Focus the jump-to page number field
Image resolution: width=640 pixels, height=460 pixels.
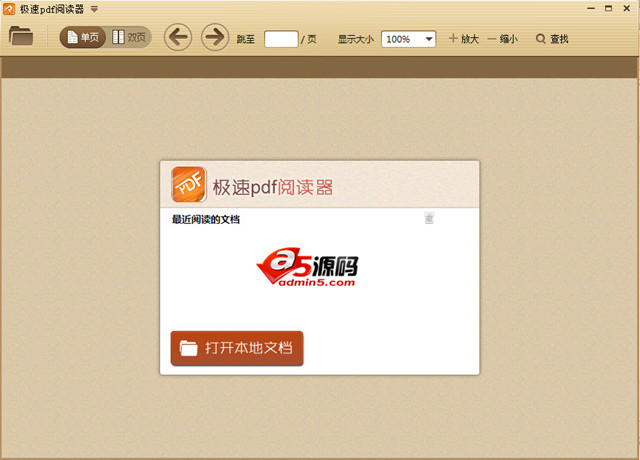[281, 39]
